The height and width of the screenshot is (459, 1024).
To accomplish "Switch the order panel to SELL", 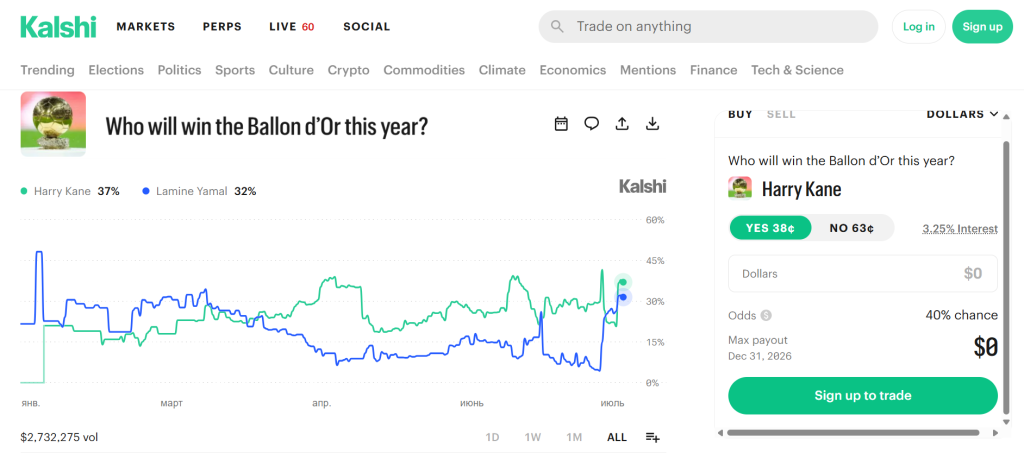I will [x=781, y=114].
